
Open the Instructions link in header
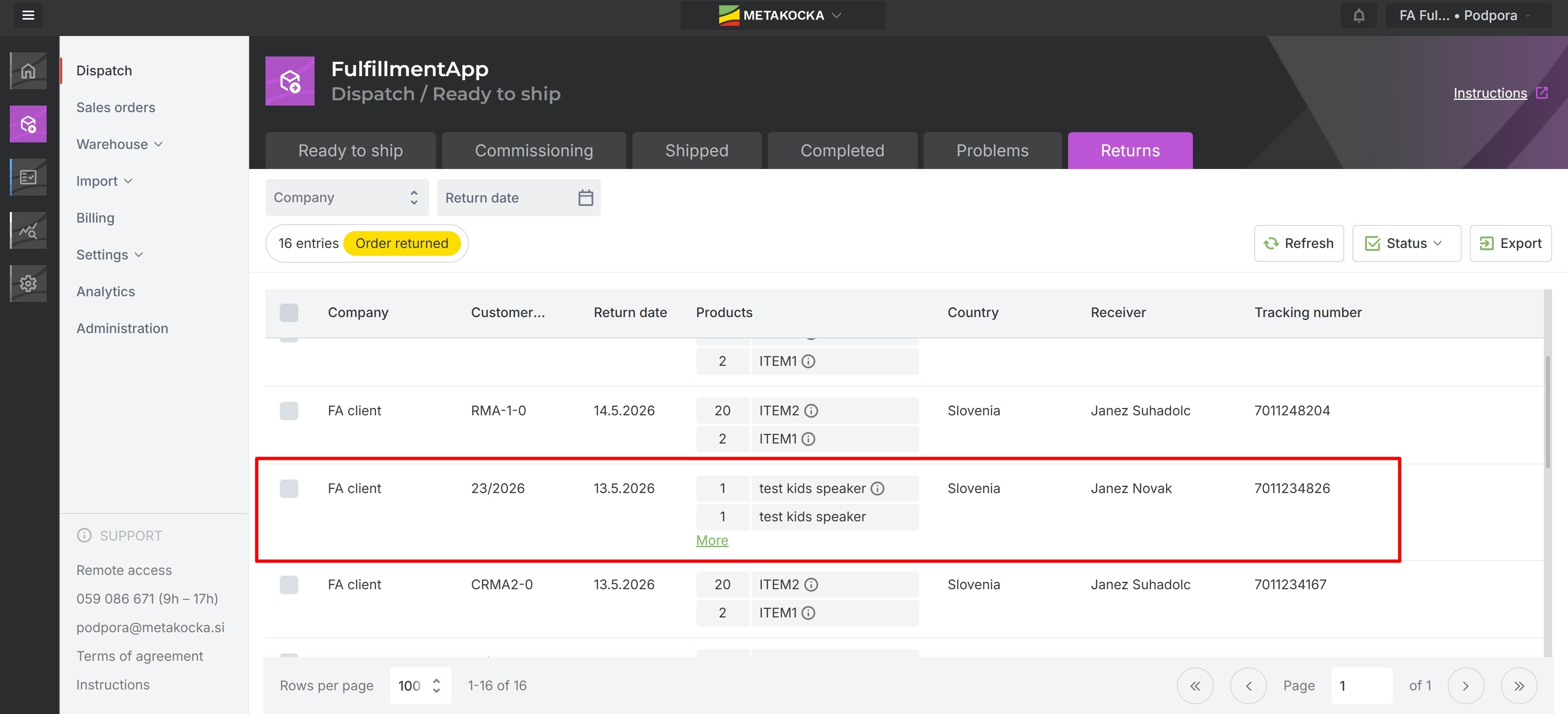[x=1490, y=93]
